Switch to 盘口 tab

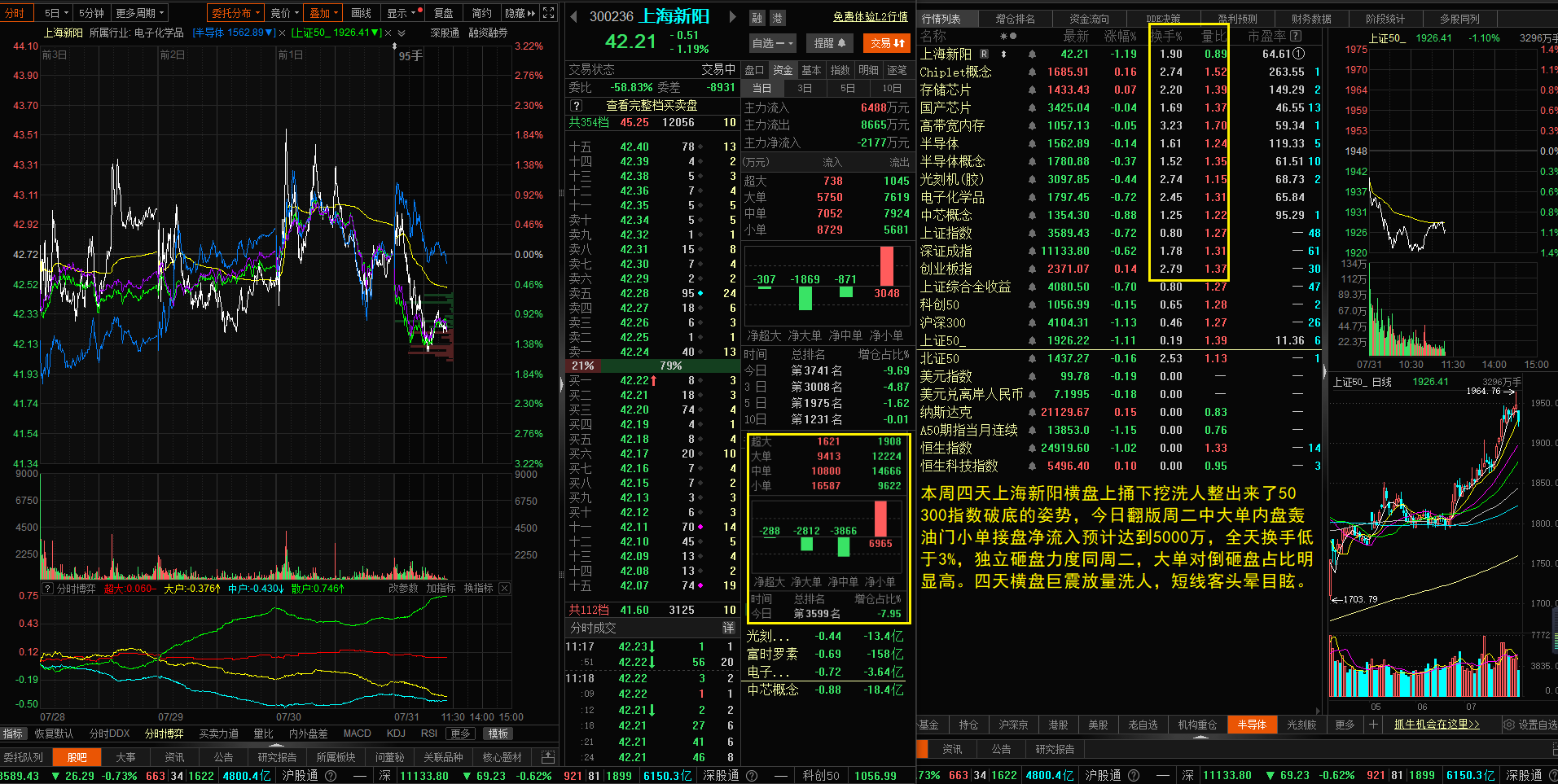click(755, 70)
